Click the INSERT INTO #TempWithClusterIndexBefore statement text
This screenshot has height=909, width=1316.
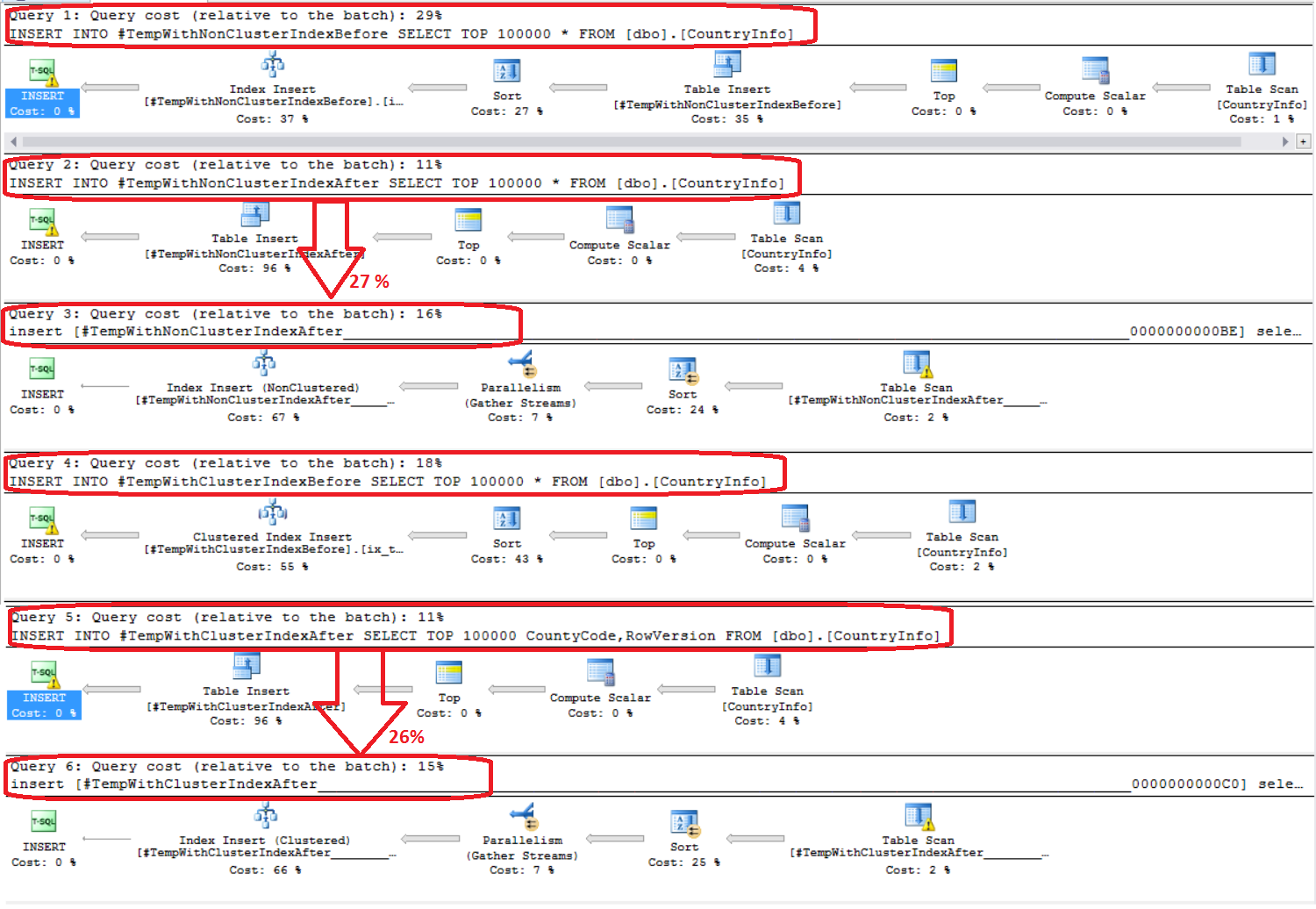[x=388, y=482]
